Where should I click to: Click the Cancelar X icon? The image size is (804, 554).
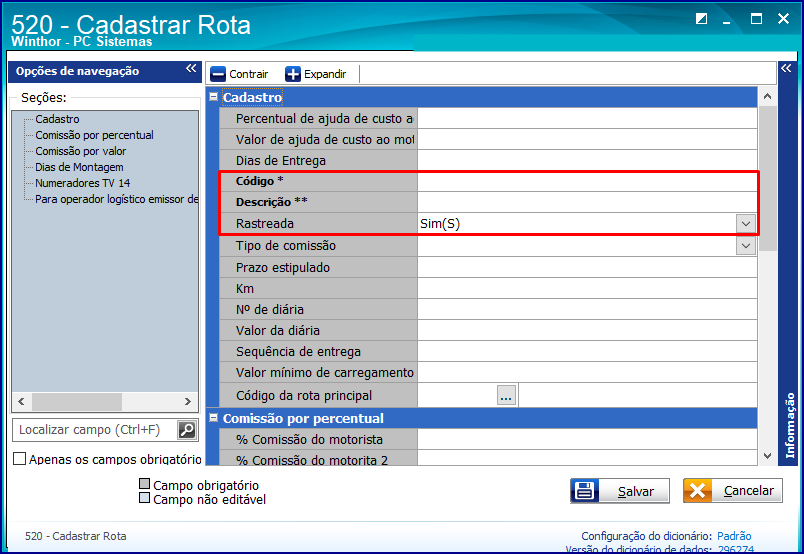click(x=697, y=491)
